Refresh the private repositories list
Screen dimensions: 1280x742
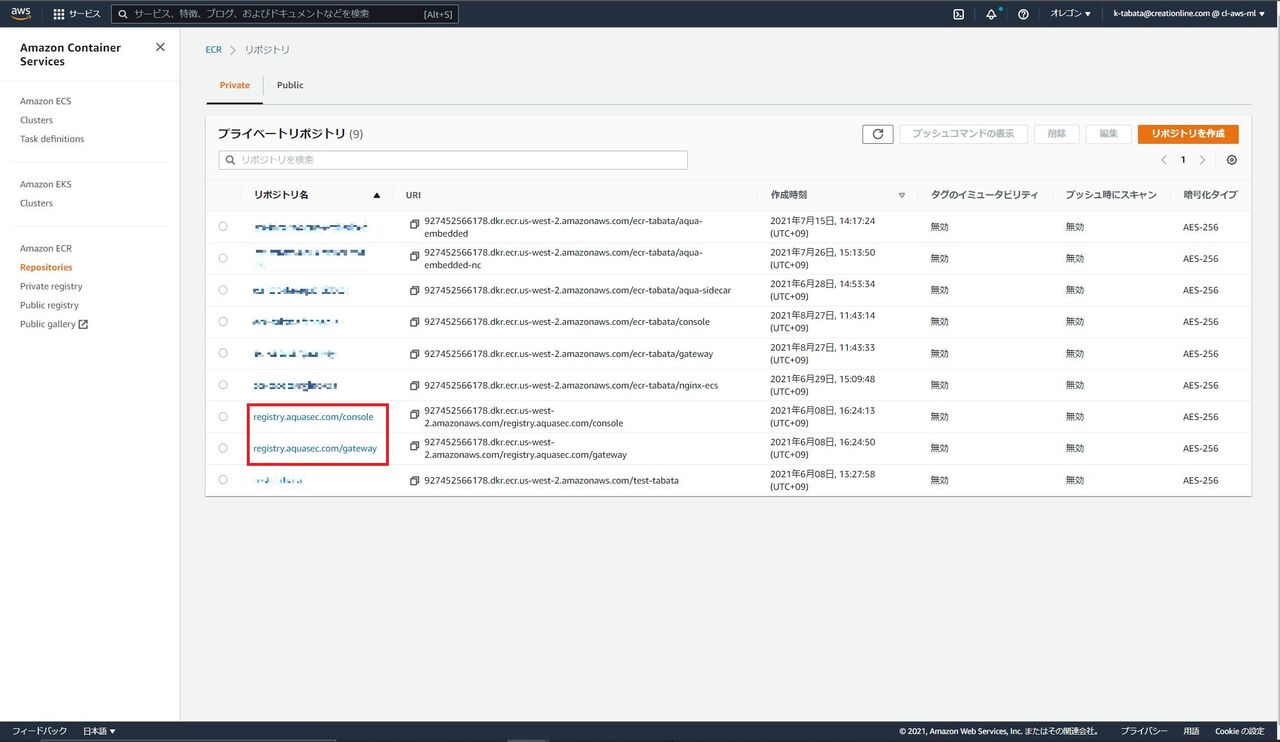point(877,134)
